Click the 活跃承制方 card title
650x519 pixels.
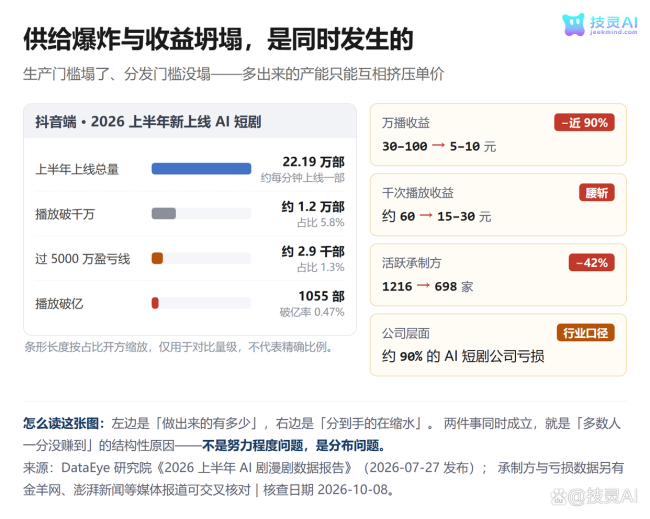pyautogui.click(x=412, y=263)
